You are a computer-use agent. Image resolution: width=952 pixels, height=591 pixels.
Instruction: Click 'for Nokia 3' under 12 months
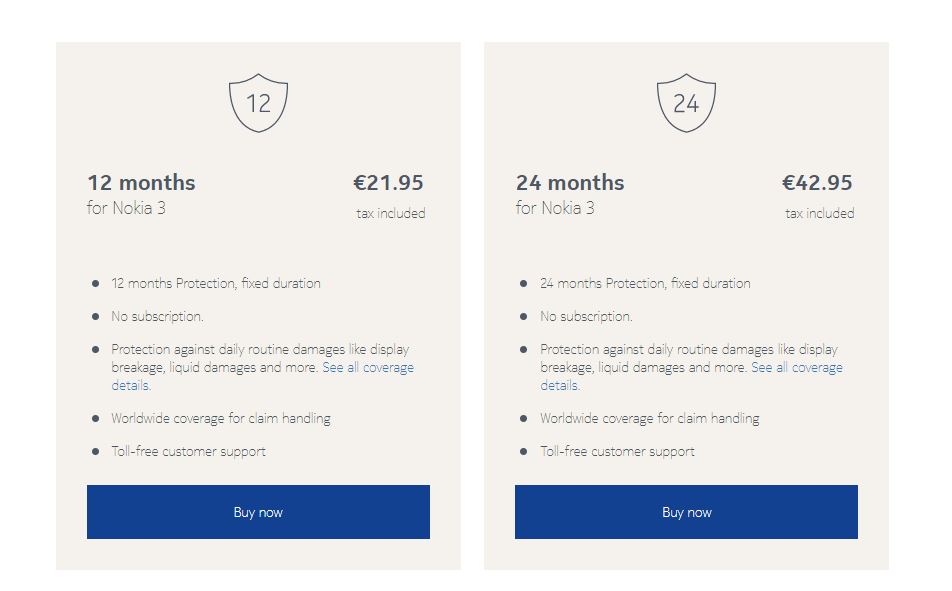pos(126,208)
